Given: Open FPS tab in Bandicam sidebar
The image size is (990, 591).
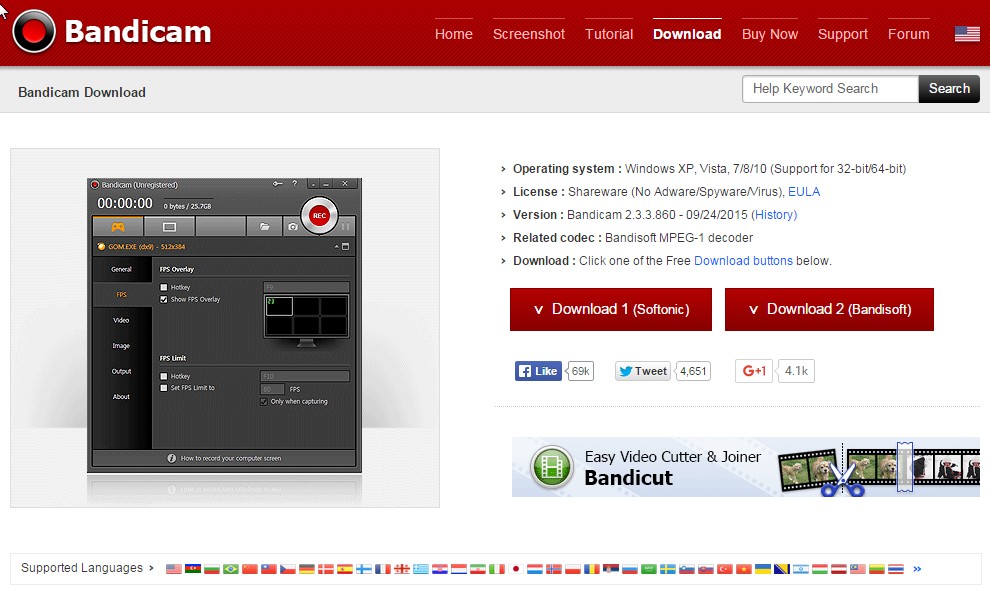Looking at the screenshot, I should (121, 295).
